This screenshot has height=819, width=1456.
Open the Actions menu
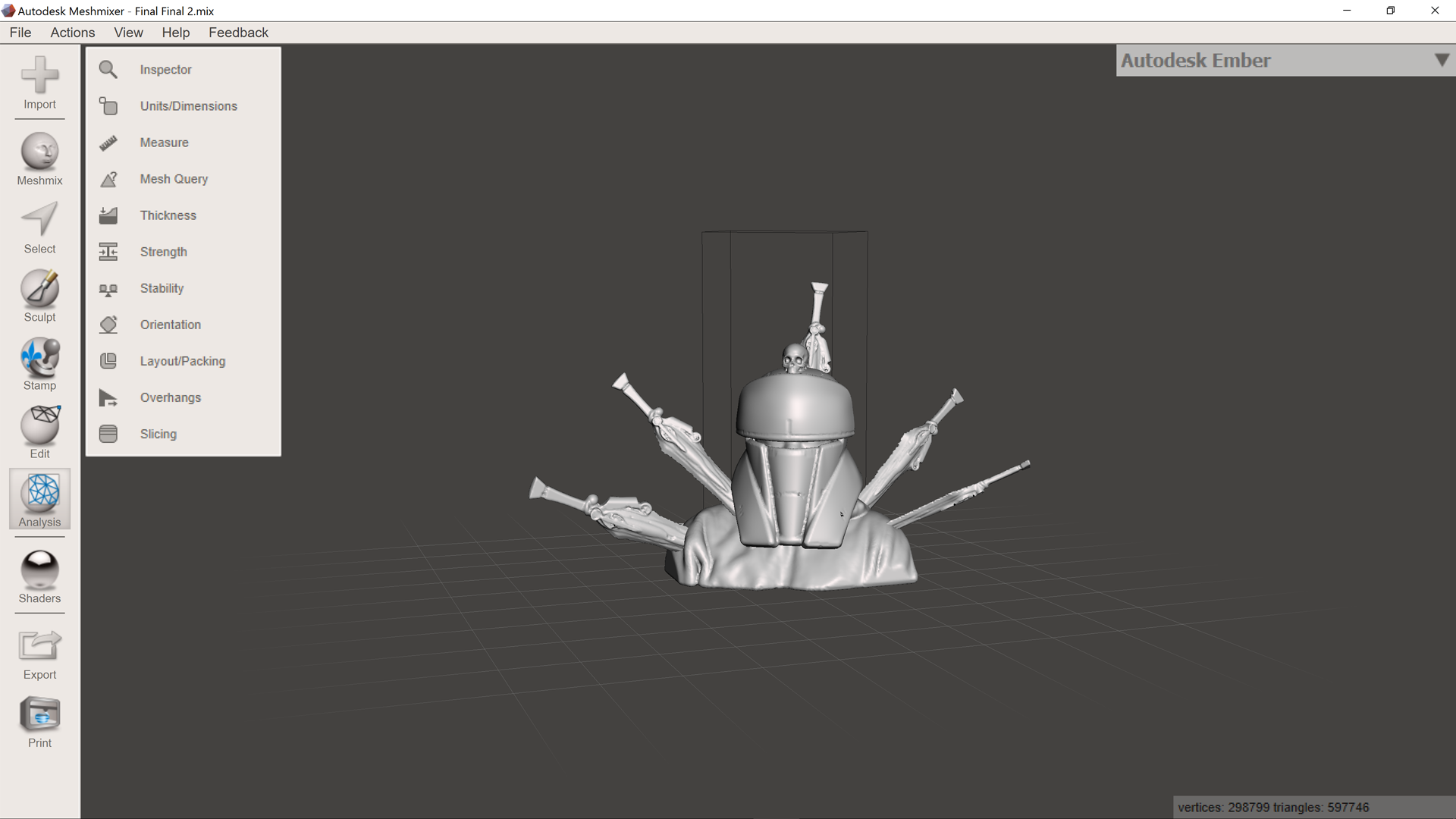pos(73,33)
